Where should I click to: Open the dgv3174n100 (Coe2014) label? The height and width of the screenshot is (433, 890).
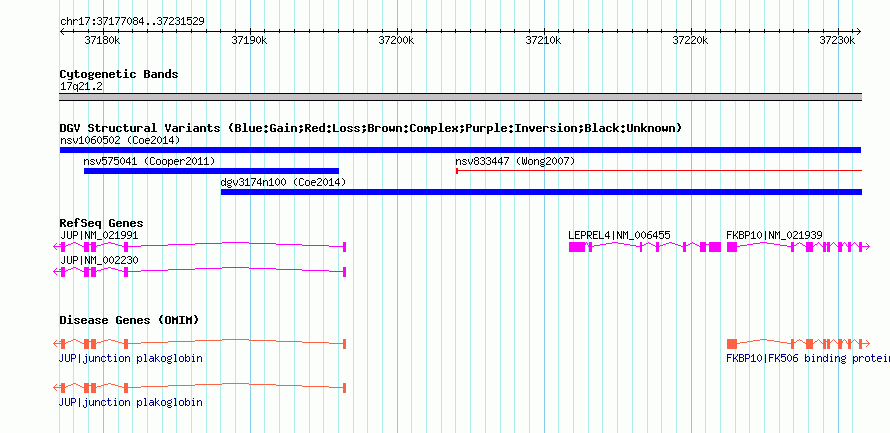click(x=283, y=182)
